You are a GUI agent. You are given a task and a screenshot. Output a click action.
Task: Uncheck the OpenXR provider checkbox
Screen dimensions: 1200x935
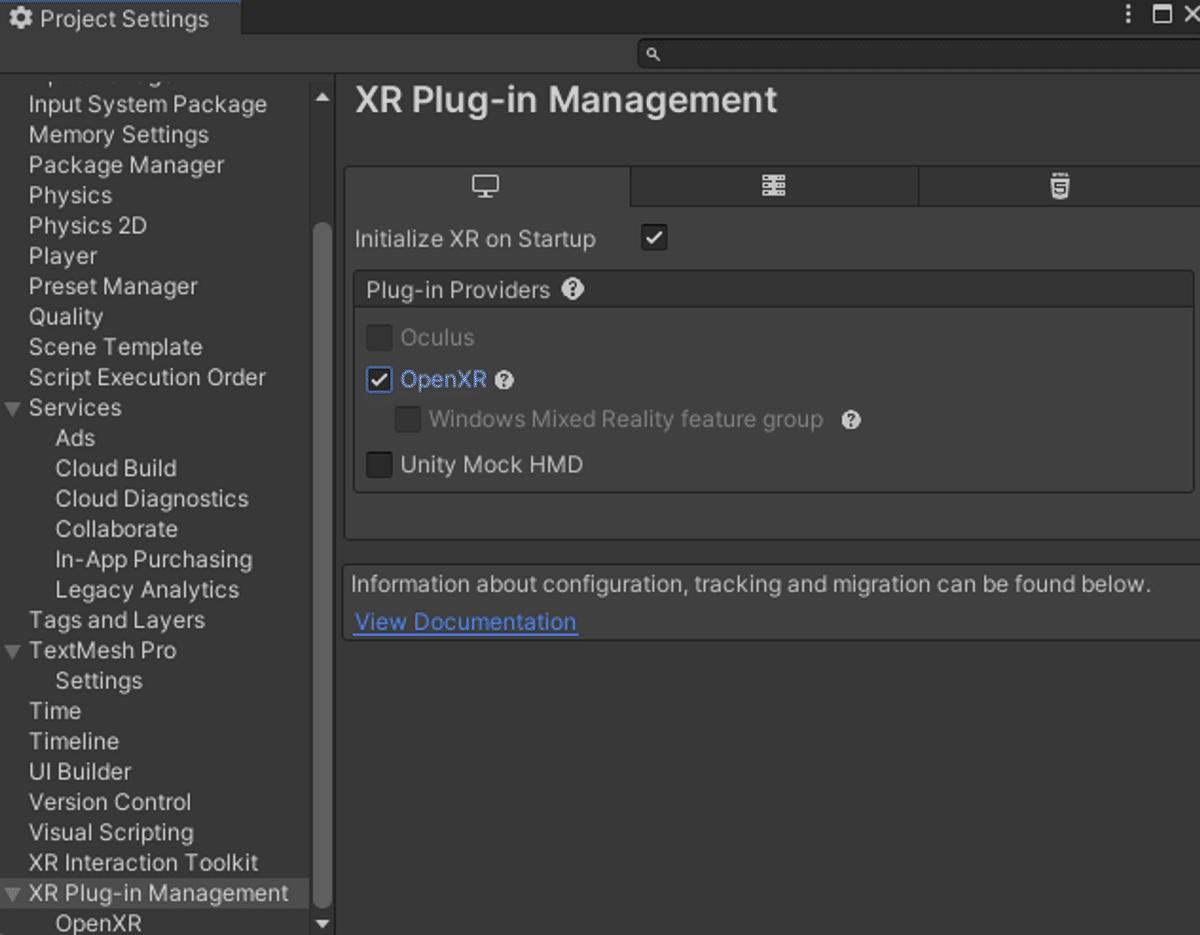[x=379, y=380]
